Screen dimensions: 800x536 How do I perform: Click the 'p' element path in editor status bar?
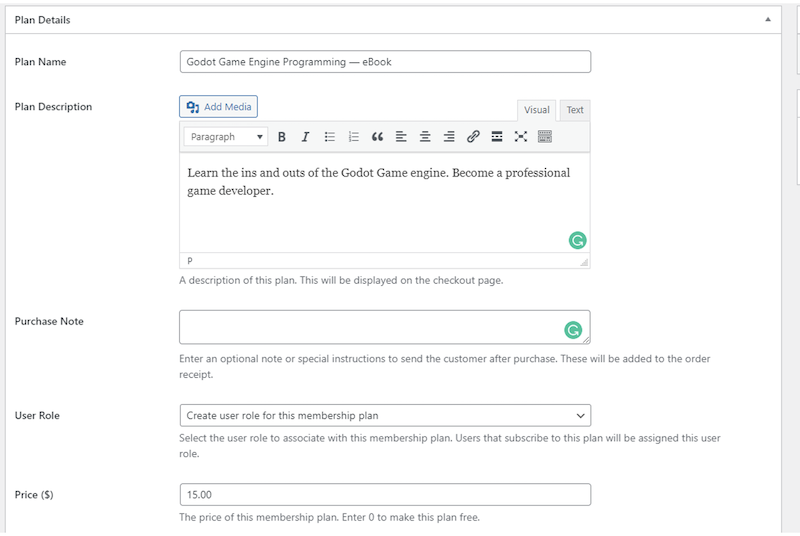click(190, 261)
